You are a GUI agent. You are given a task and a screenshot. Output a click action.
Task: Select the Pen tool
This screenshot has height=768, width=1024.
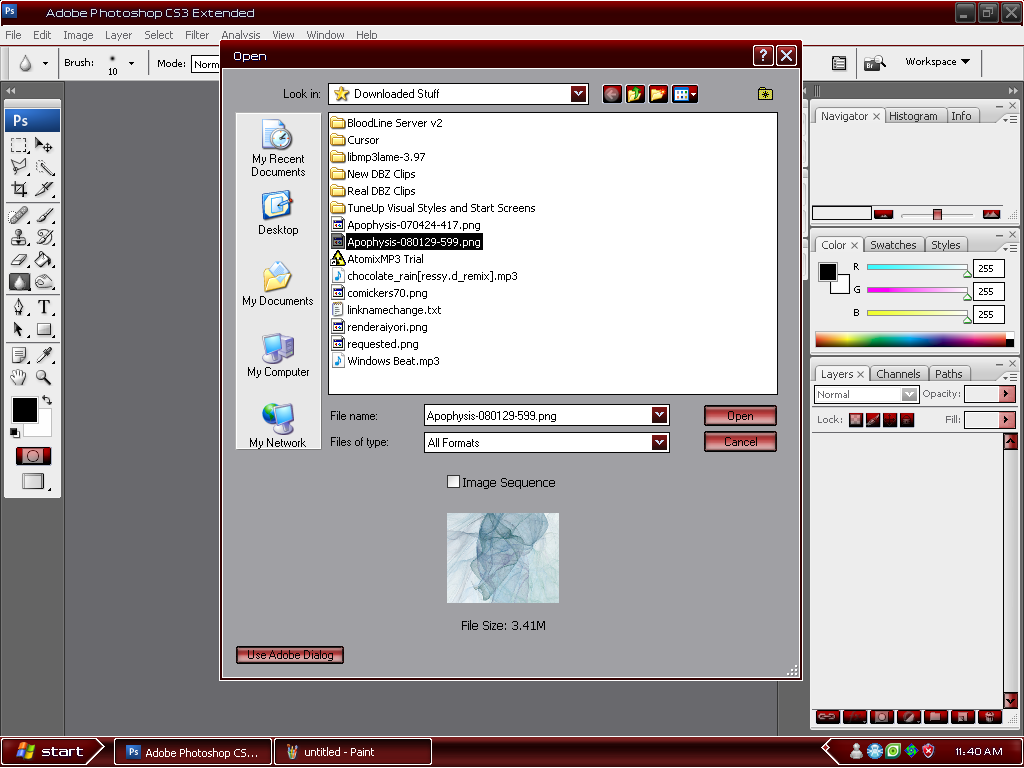(x=19, y=307)
